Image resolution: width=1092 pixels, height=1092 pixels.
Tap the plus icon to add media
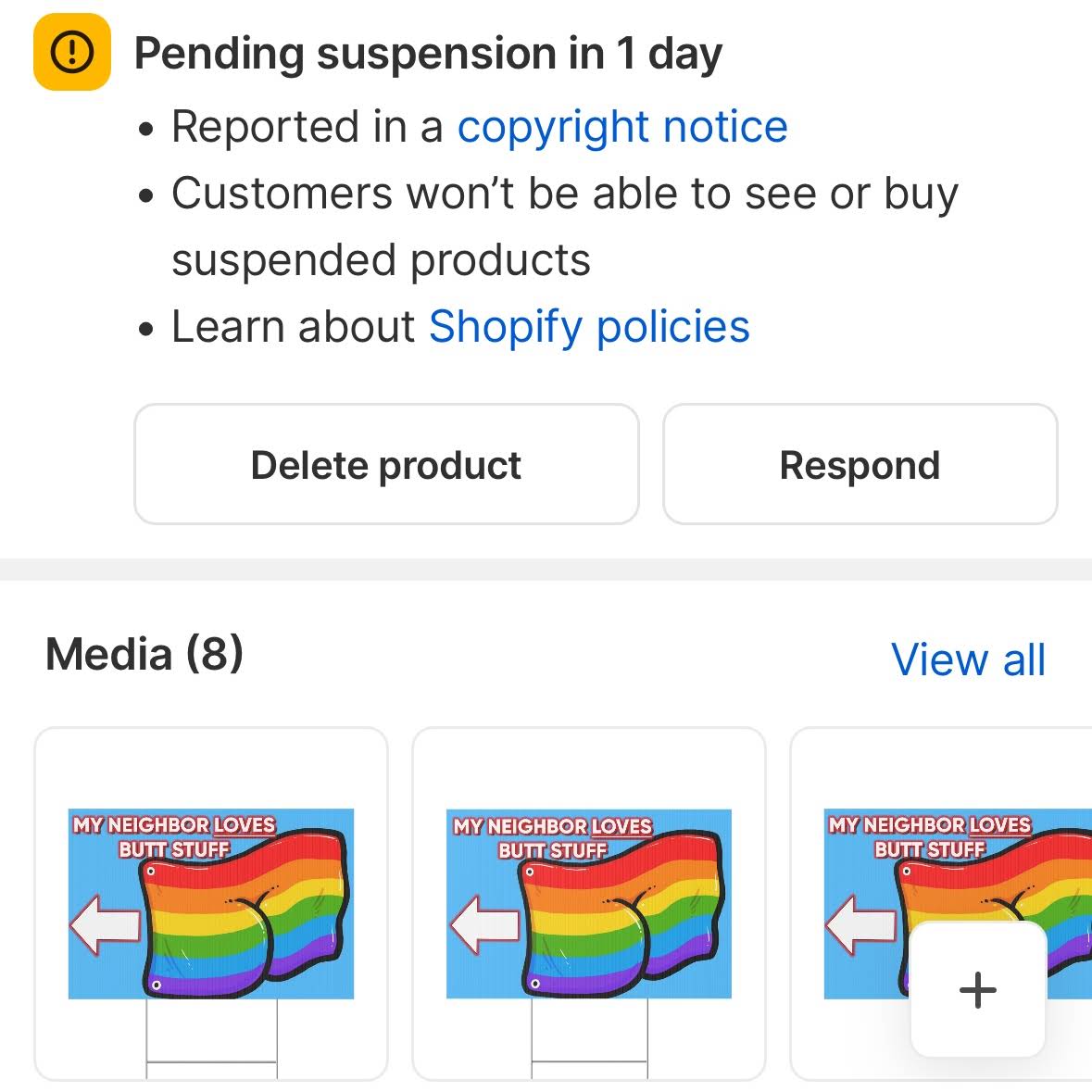pos(978,990)
